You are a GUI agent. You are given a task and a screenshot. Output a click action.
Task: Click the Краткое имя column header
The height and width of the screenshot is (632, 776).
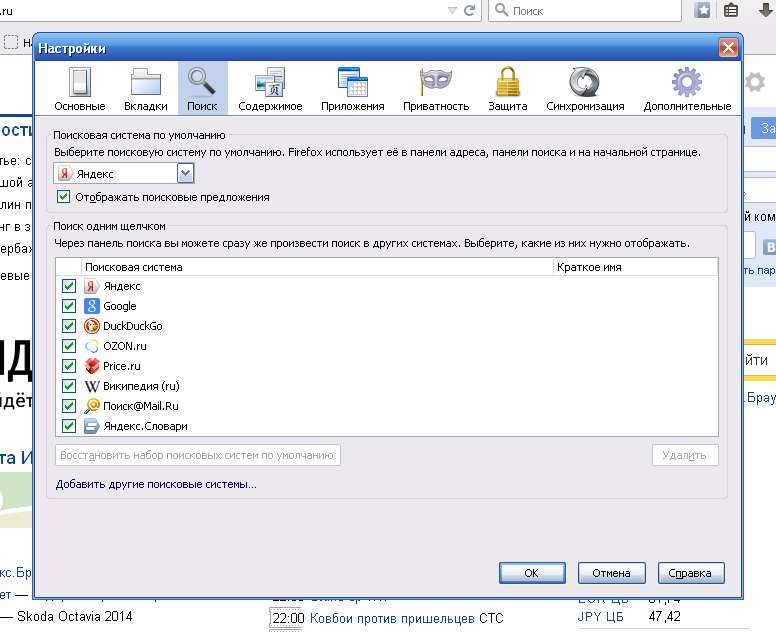[635, 267]
